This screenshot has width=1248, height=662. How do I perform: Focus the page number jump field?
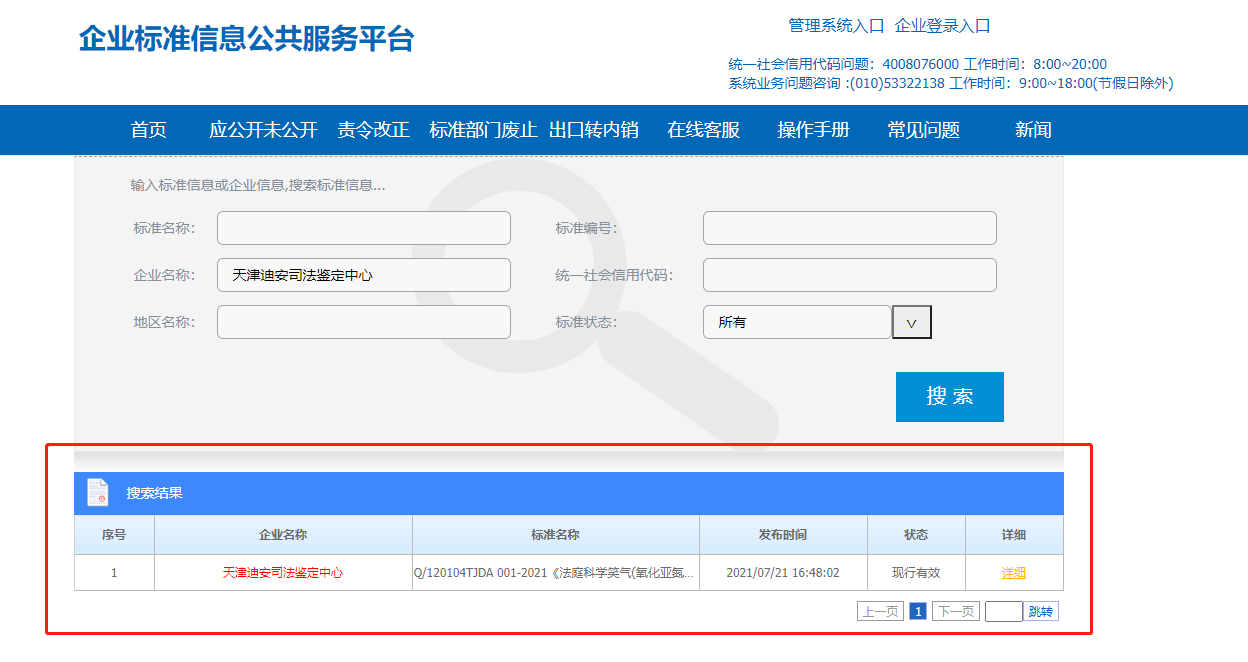coord(1003,611)
